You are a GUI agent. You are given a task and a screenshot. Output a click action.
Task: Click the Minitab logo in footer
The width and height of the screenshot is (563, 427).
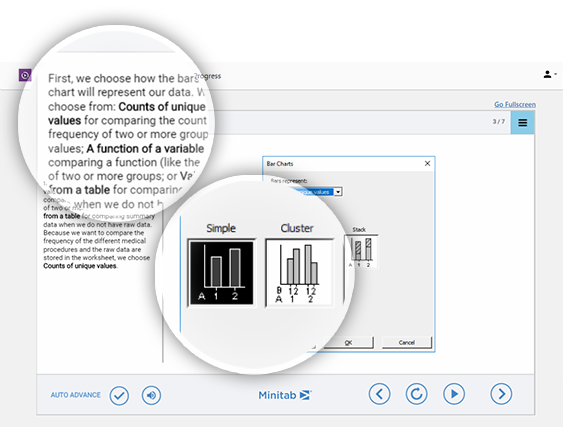tap(285, 395)
